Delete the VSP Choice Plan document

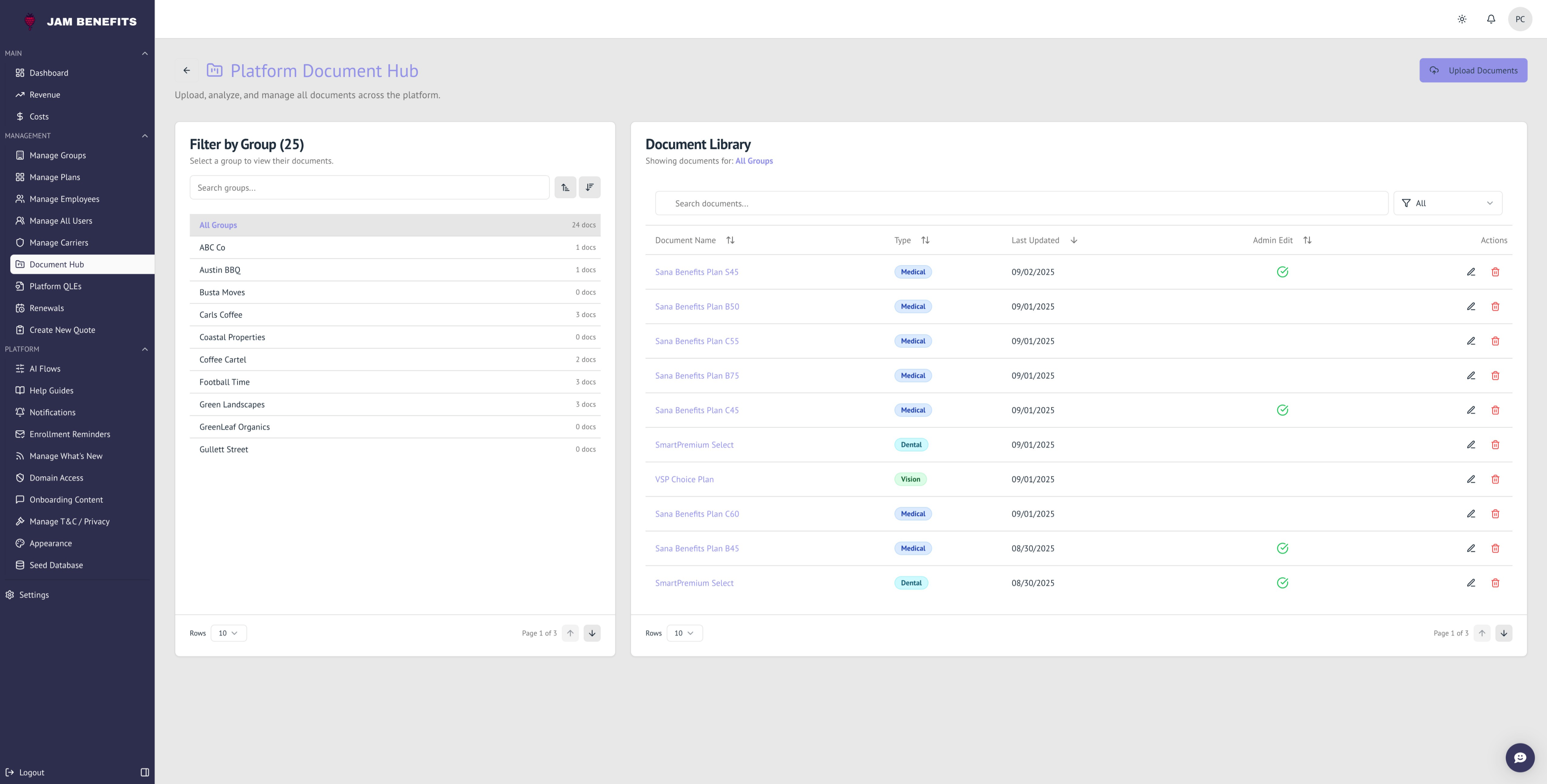1495,479
